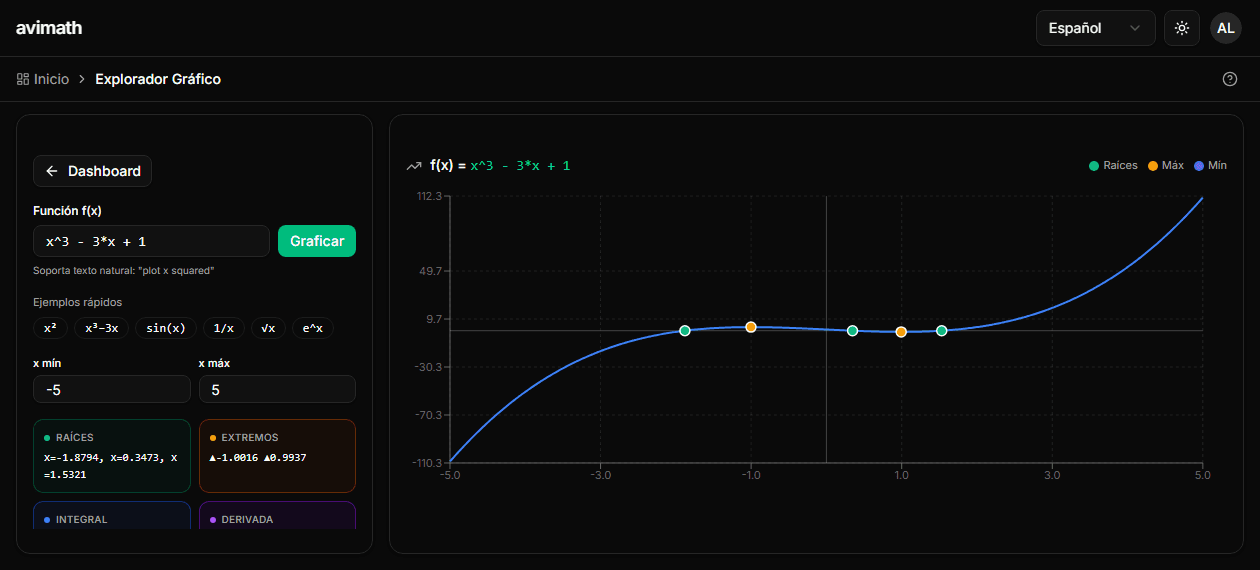Click the Máx orange legend item
The height and width of the screenshot is (570, 1260).
click(x=1166, y=165)
